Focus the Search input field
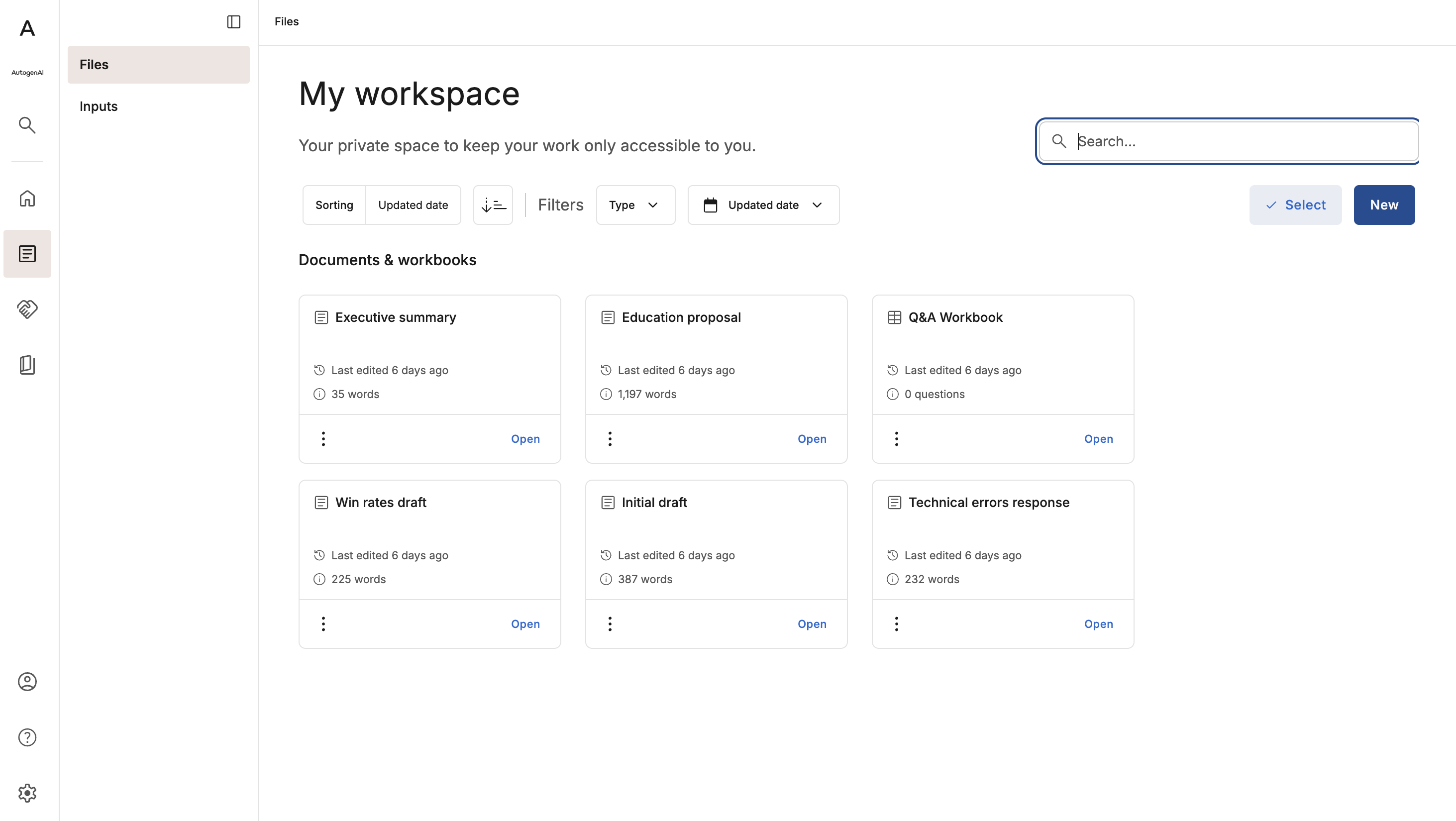Screen dimensions: 1456x821 point(1228,141)
